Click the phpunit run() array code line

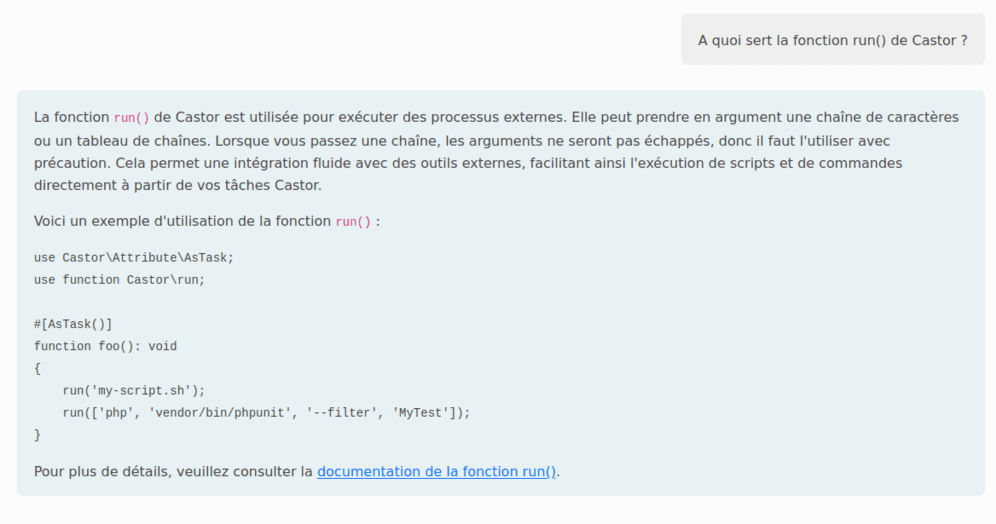pyautogui.click(x=265, y=412)
